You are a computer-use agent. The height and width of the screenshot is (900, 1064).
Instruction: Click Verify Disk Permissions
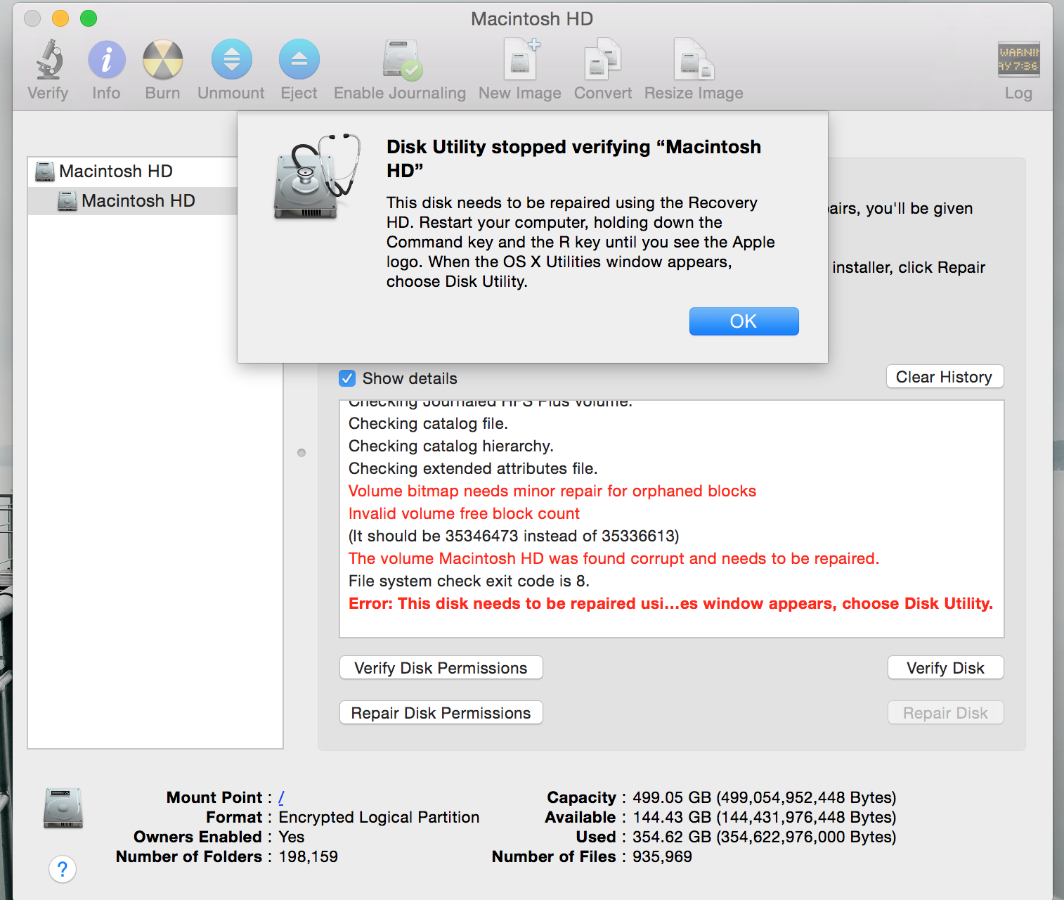[440, 668]
